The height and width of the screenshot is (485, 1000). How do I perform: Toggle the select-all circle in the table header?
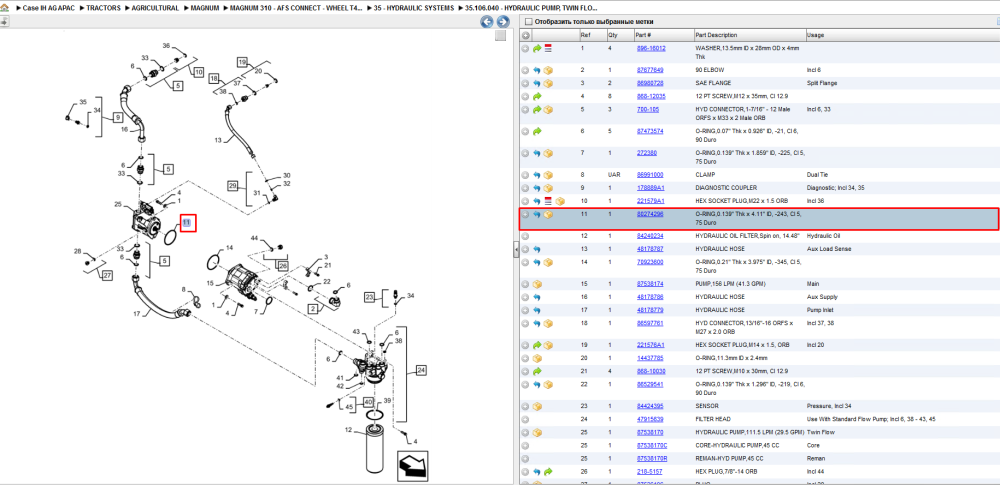tap(526, 35)
